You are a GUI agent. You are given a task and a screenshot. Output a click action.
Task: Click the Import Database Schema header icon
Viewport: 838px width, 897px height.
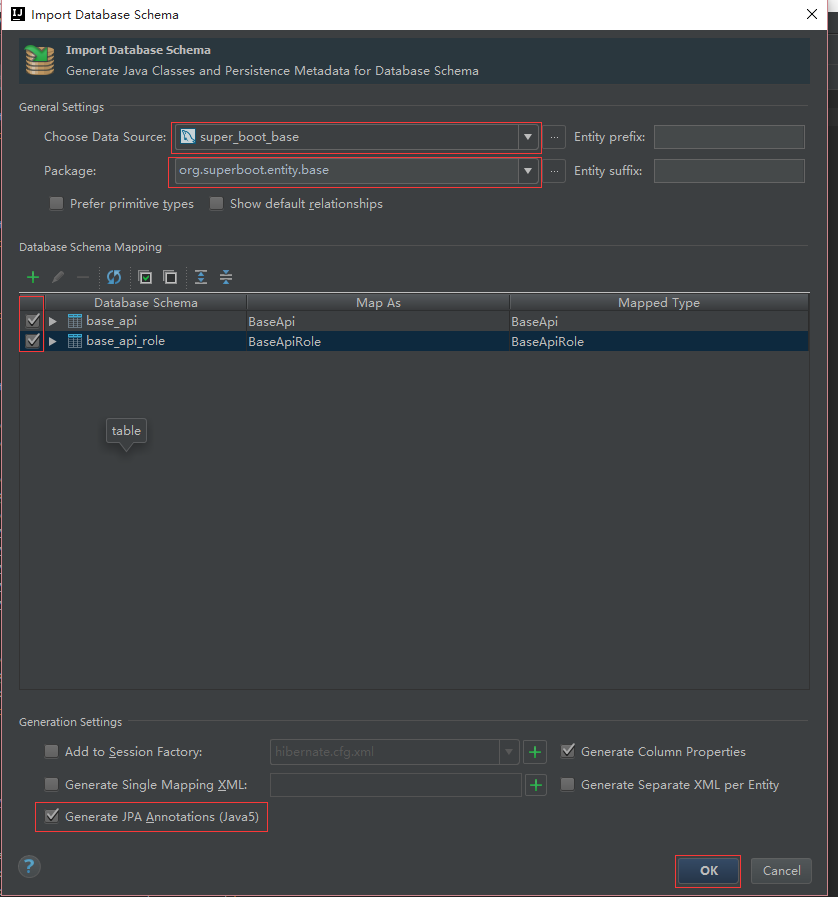pos(39,61)
